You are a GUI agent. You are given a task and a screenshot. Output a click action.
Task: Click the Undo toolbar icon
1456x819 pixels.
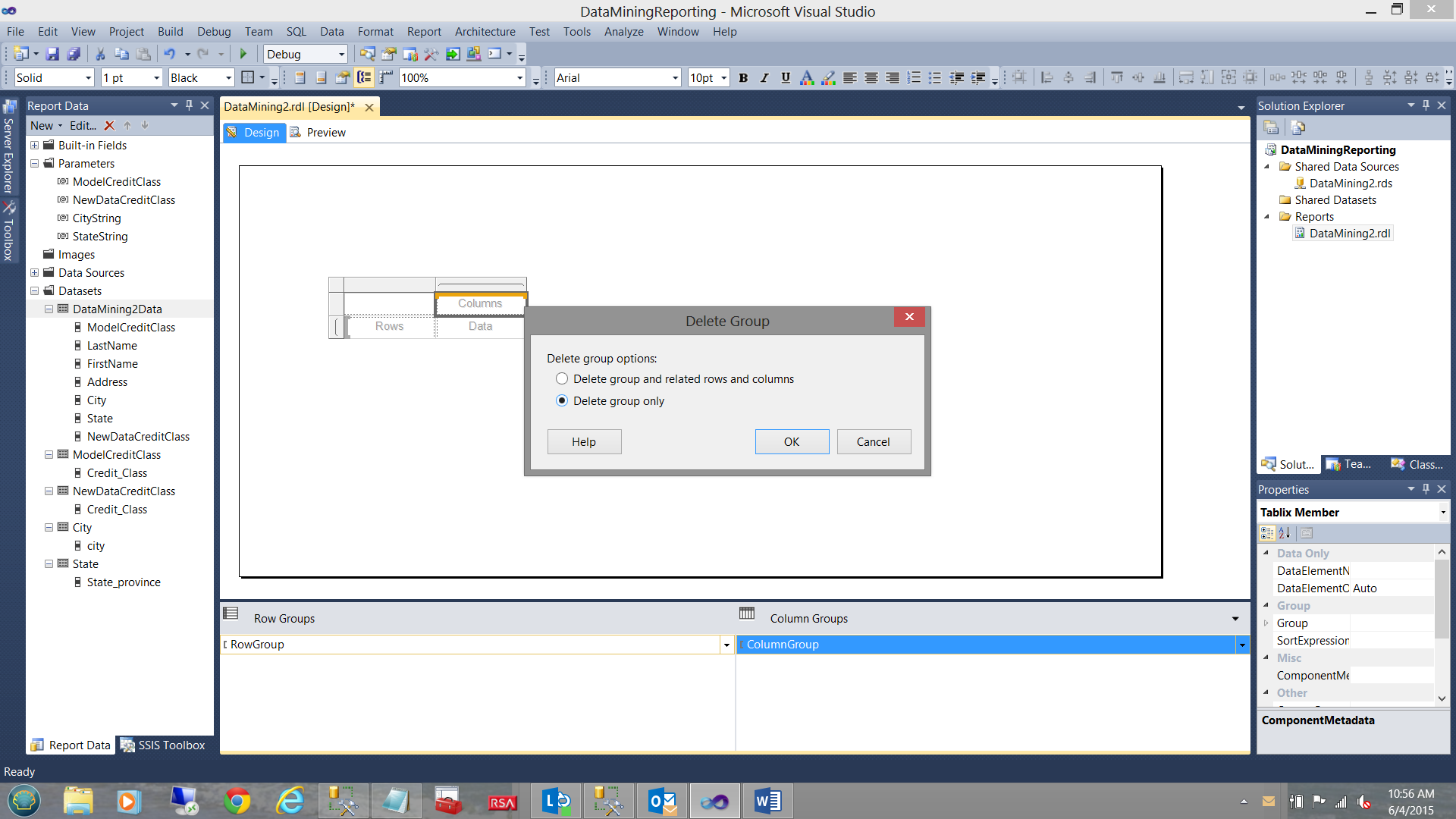[x=169, y=54]
